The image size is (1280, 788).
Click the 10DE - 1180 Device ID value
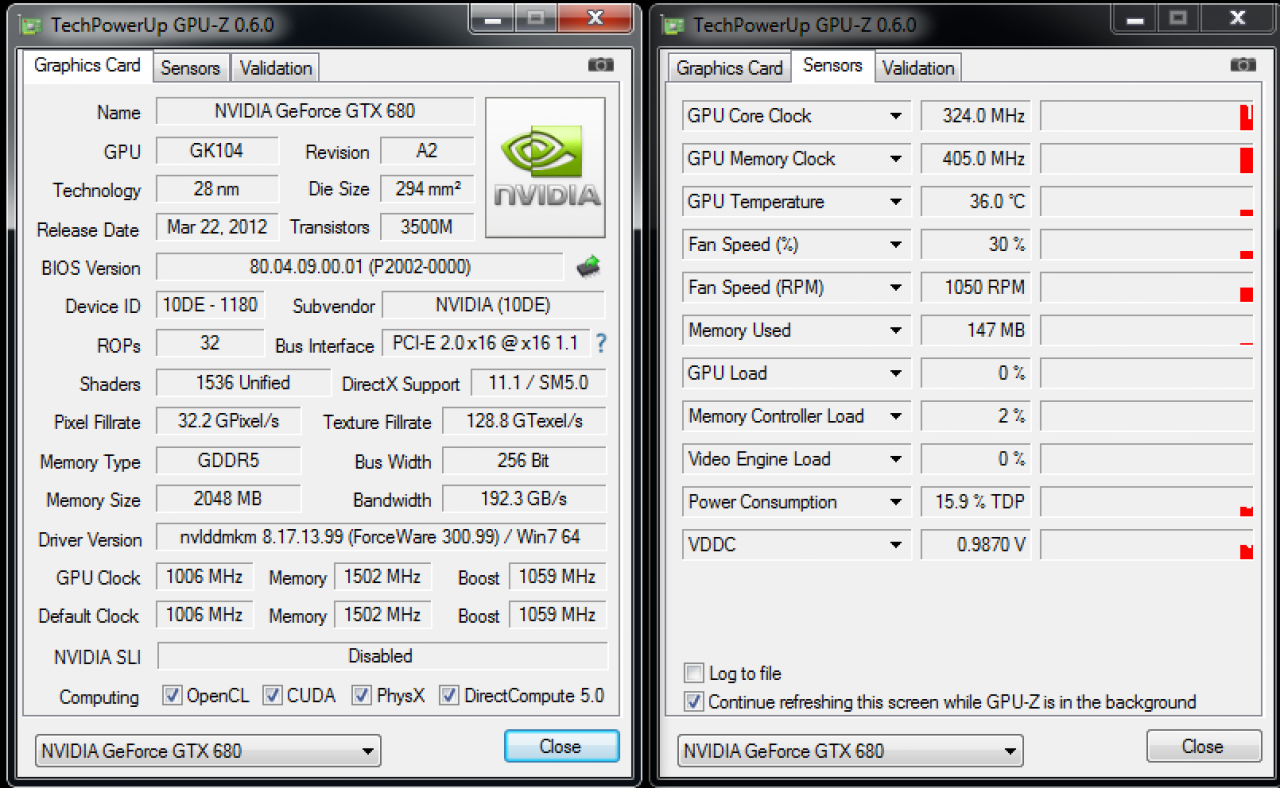(x=210, y=305)
